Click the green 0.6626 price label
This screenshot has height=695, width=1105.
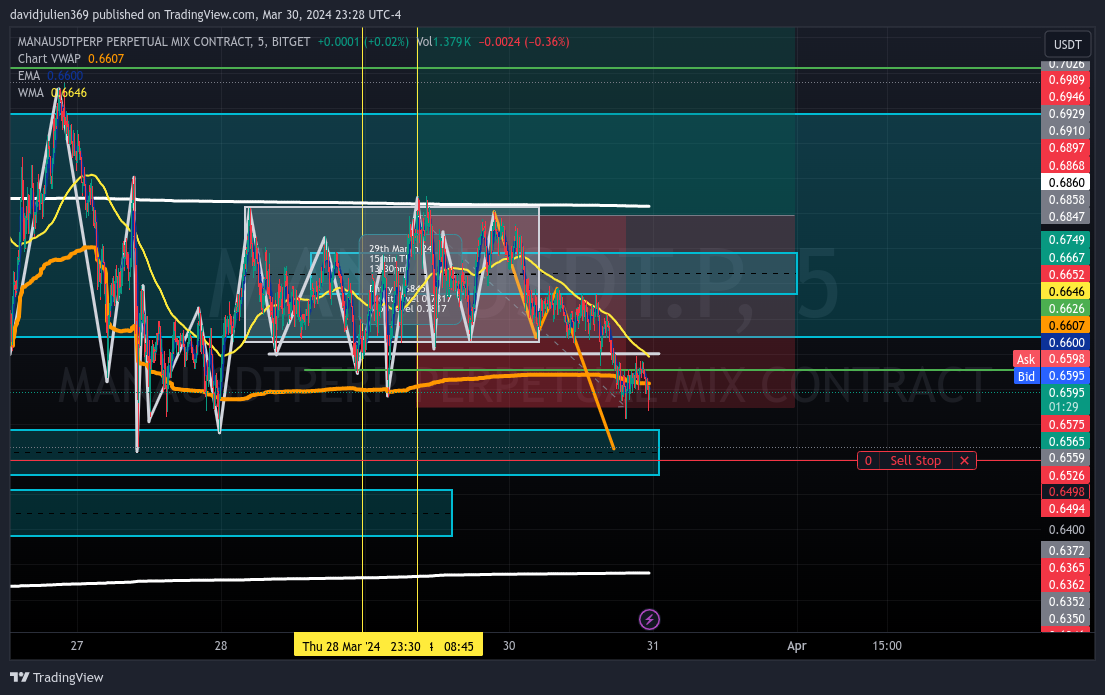pyautogui.click(x=1066, y=308)
